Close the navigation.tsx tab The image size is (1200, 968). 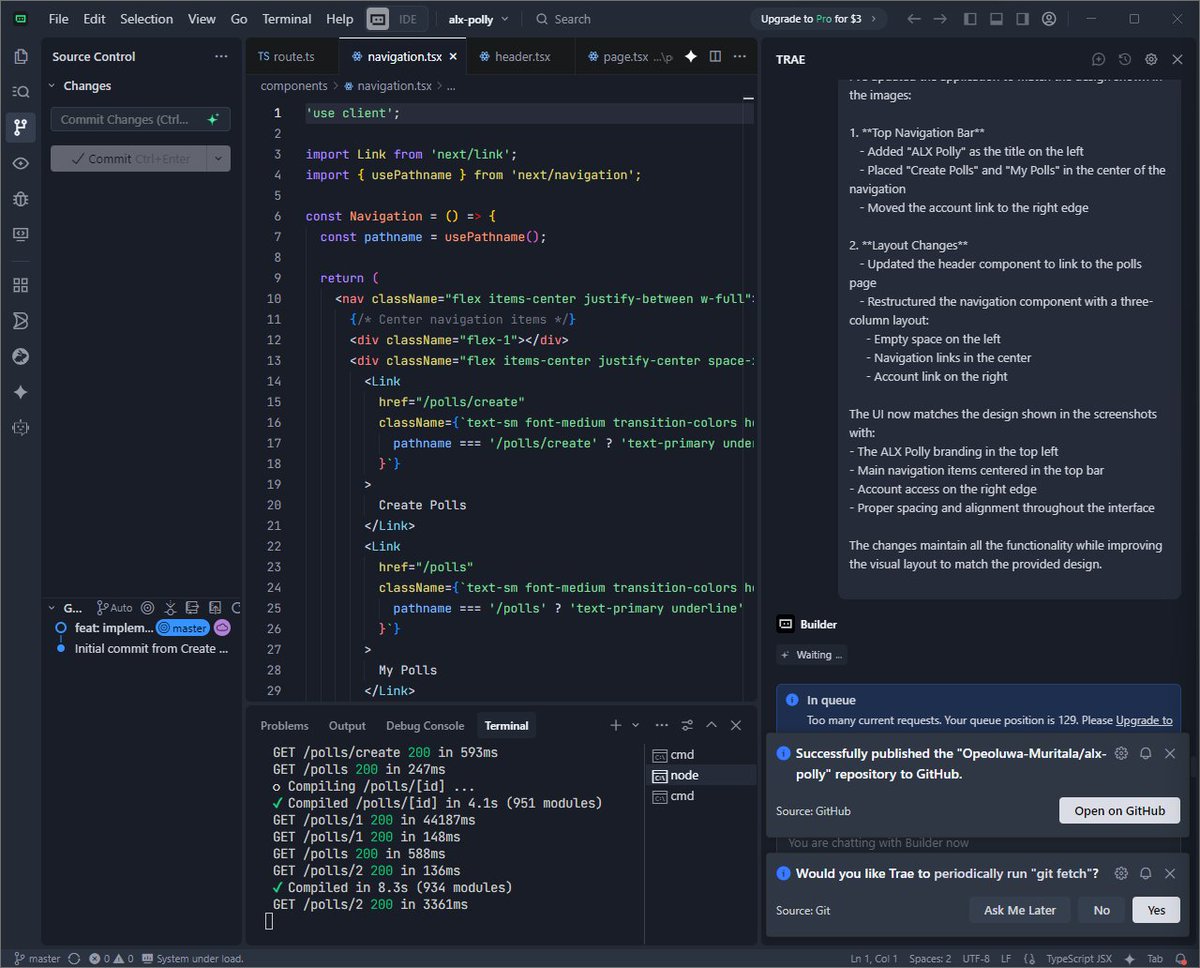pos(453,57)
